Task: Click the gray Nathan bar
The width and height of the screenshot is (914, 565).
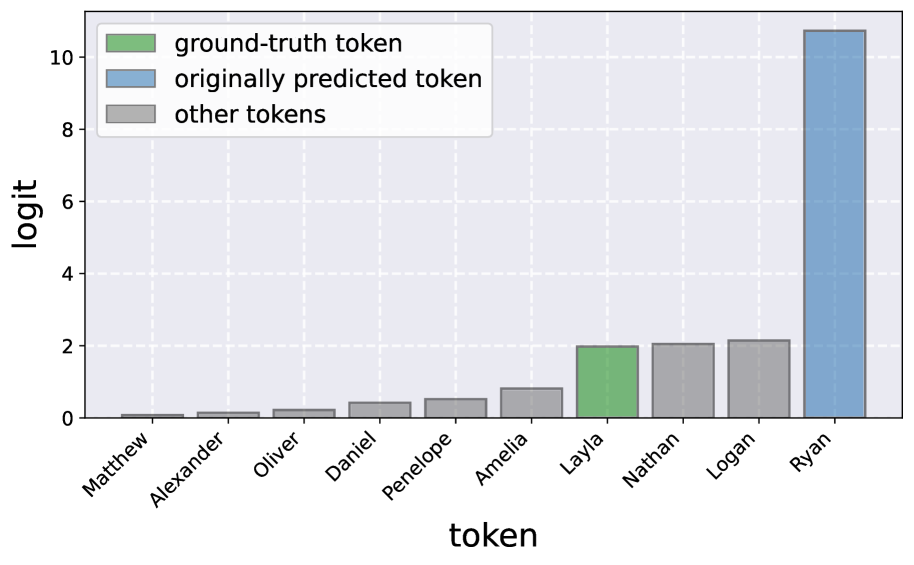Action: [683, 381]
